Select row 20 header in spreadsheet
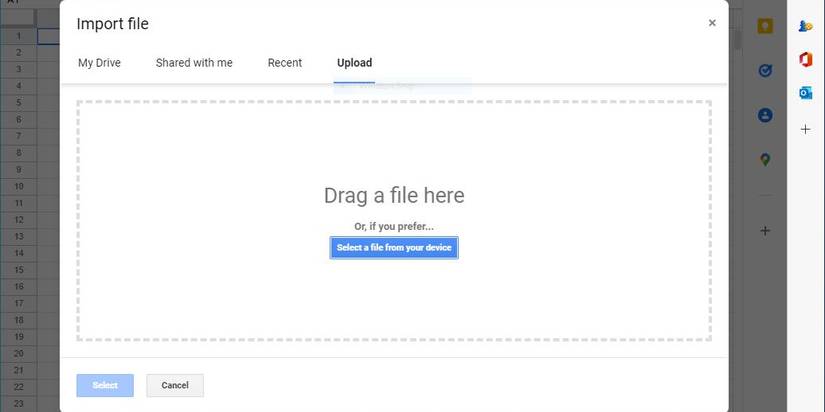Image resolution: width=825 pixels, height=412 pixels. click(x=18, y=354)
